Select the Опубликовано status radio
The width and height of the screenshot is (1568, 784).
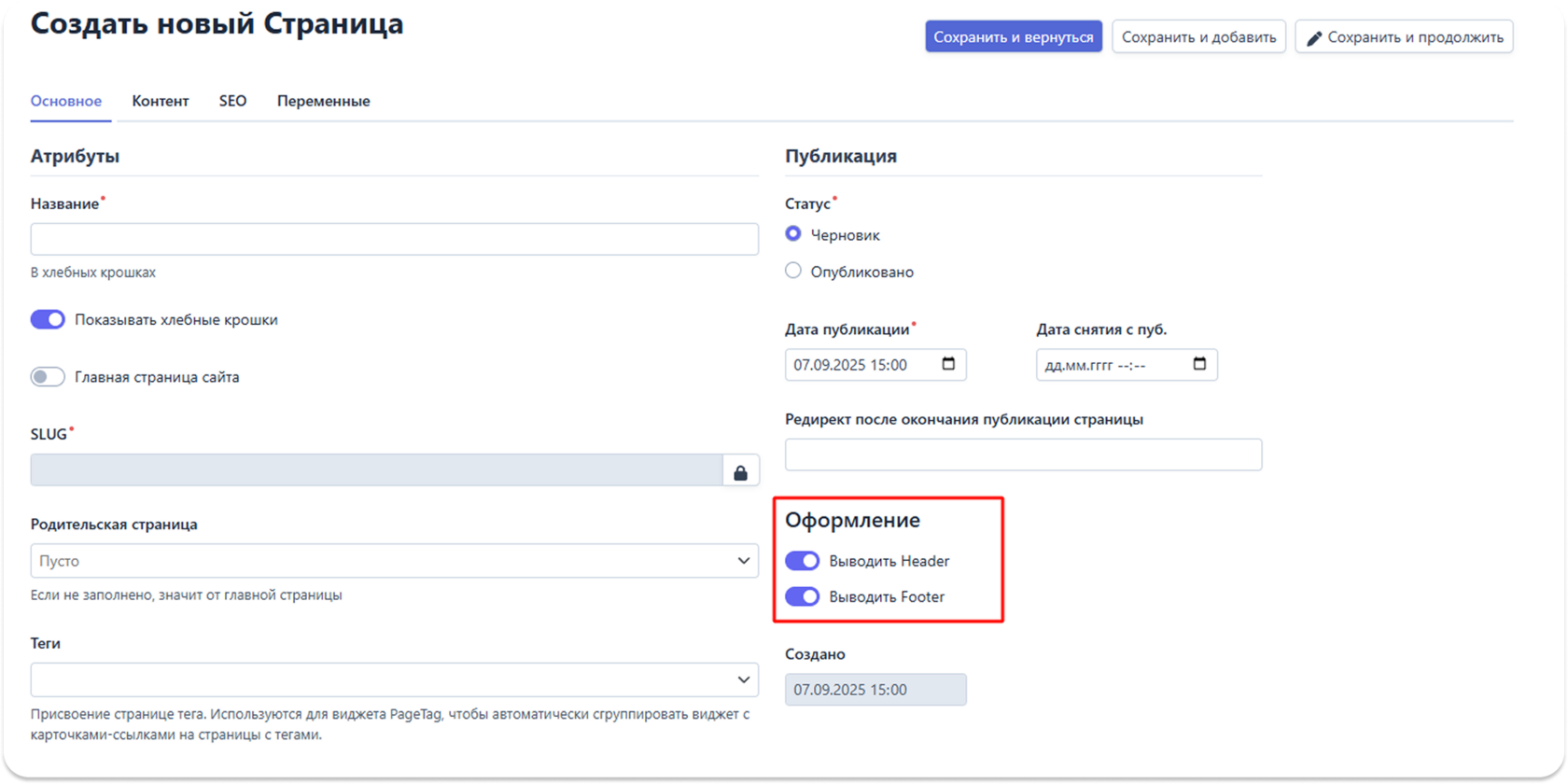793,271
